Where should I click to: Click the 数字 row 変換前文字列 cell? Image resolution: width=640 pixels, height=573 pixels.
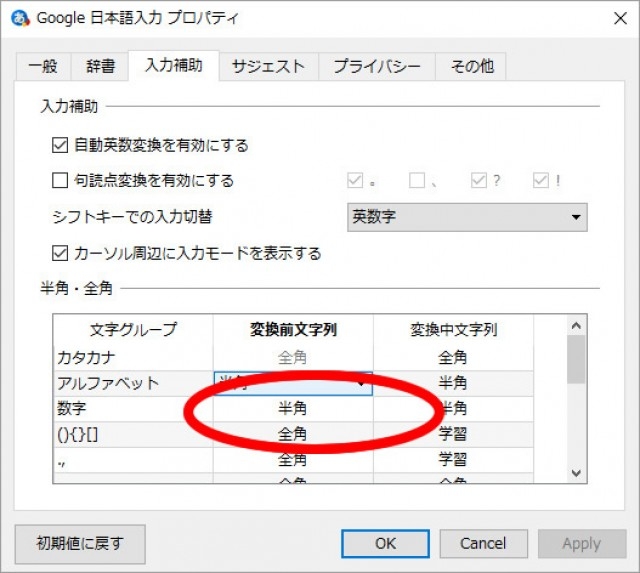click(x=292, y=408)
